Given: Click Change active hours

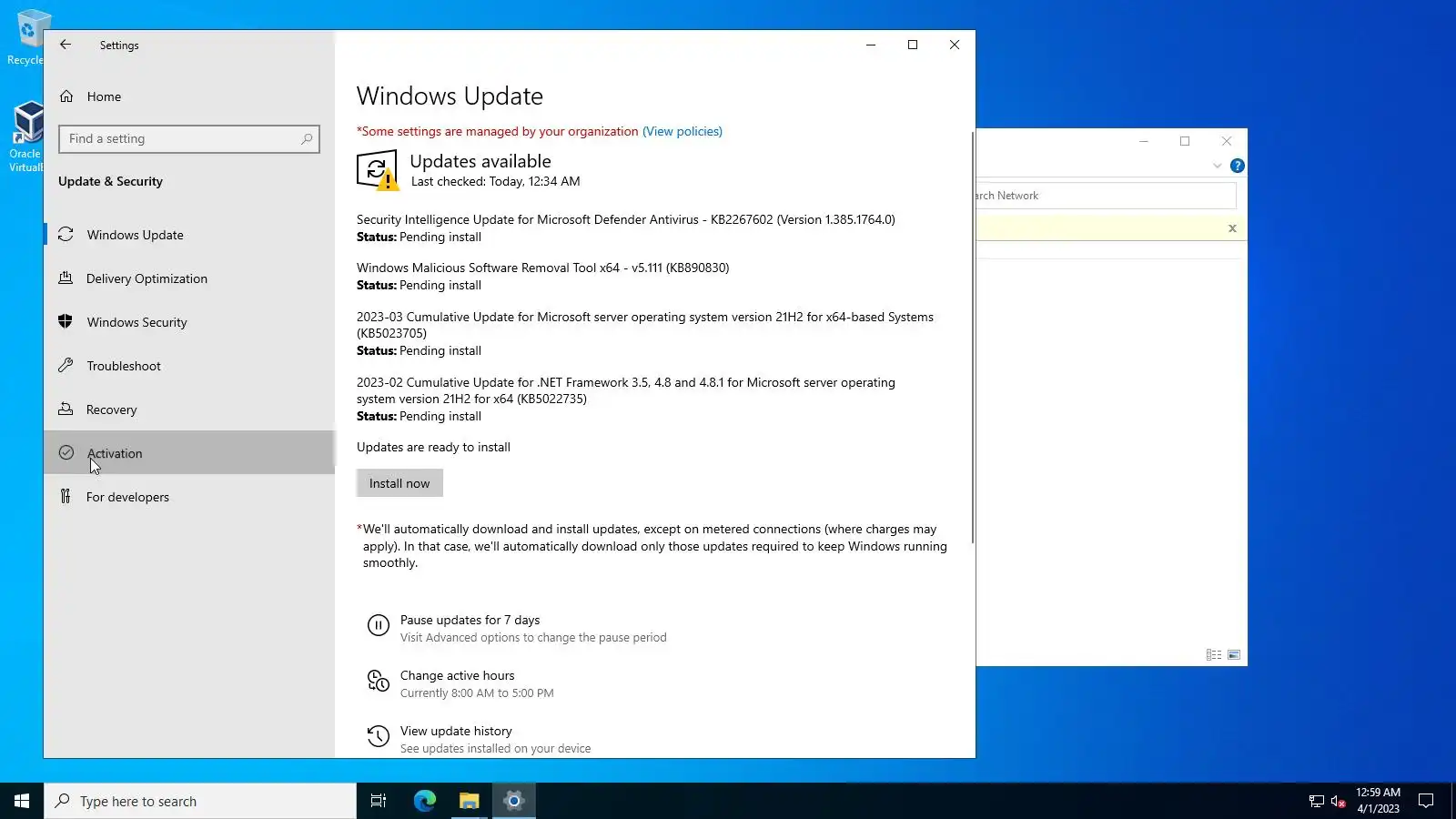Looking at the screenshot, I should coord(457,675).
